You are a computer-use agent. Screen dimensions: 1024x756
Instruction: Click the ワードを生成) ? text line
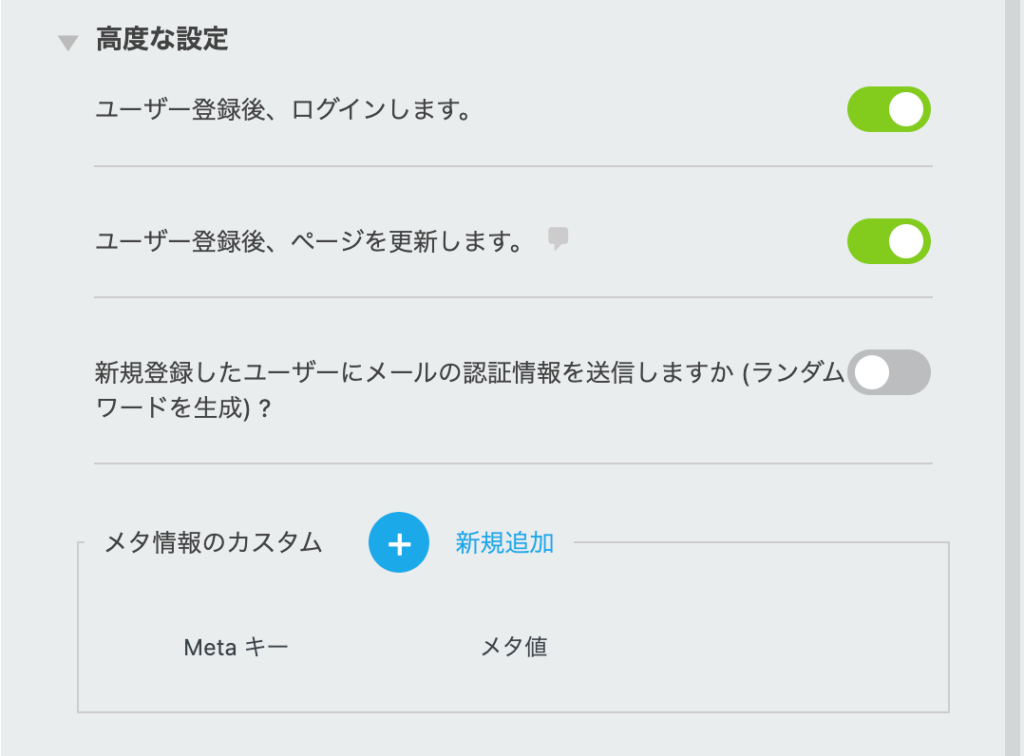[x=183, y=409]
